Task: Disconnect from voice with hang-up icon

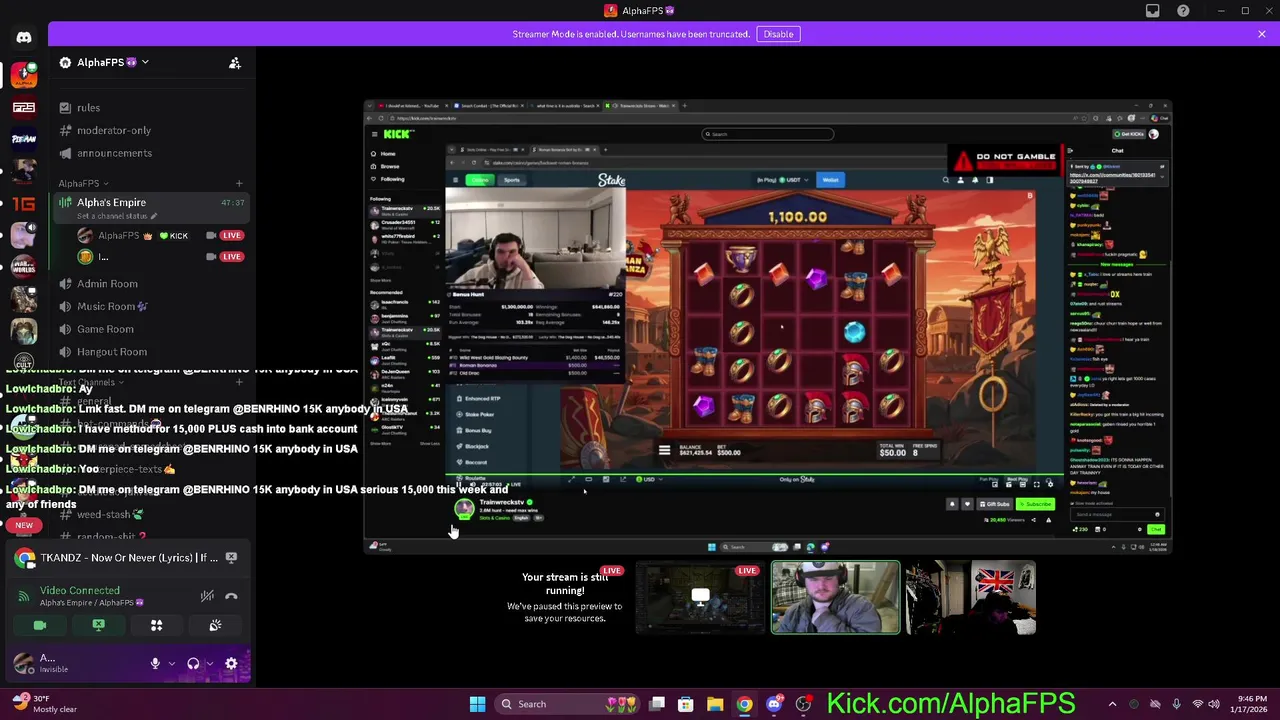Action: 231,596
